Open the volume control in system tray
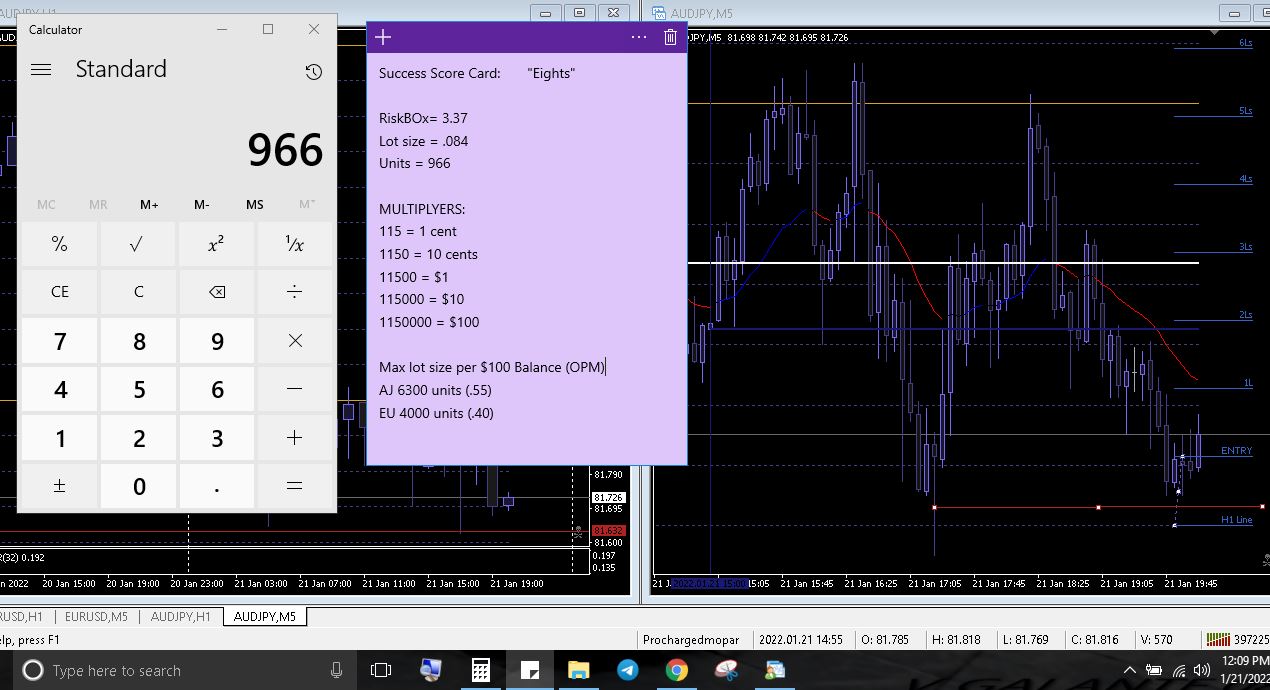The image size is (1270, 690). pyautogui.click(x=1201, y=670)
